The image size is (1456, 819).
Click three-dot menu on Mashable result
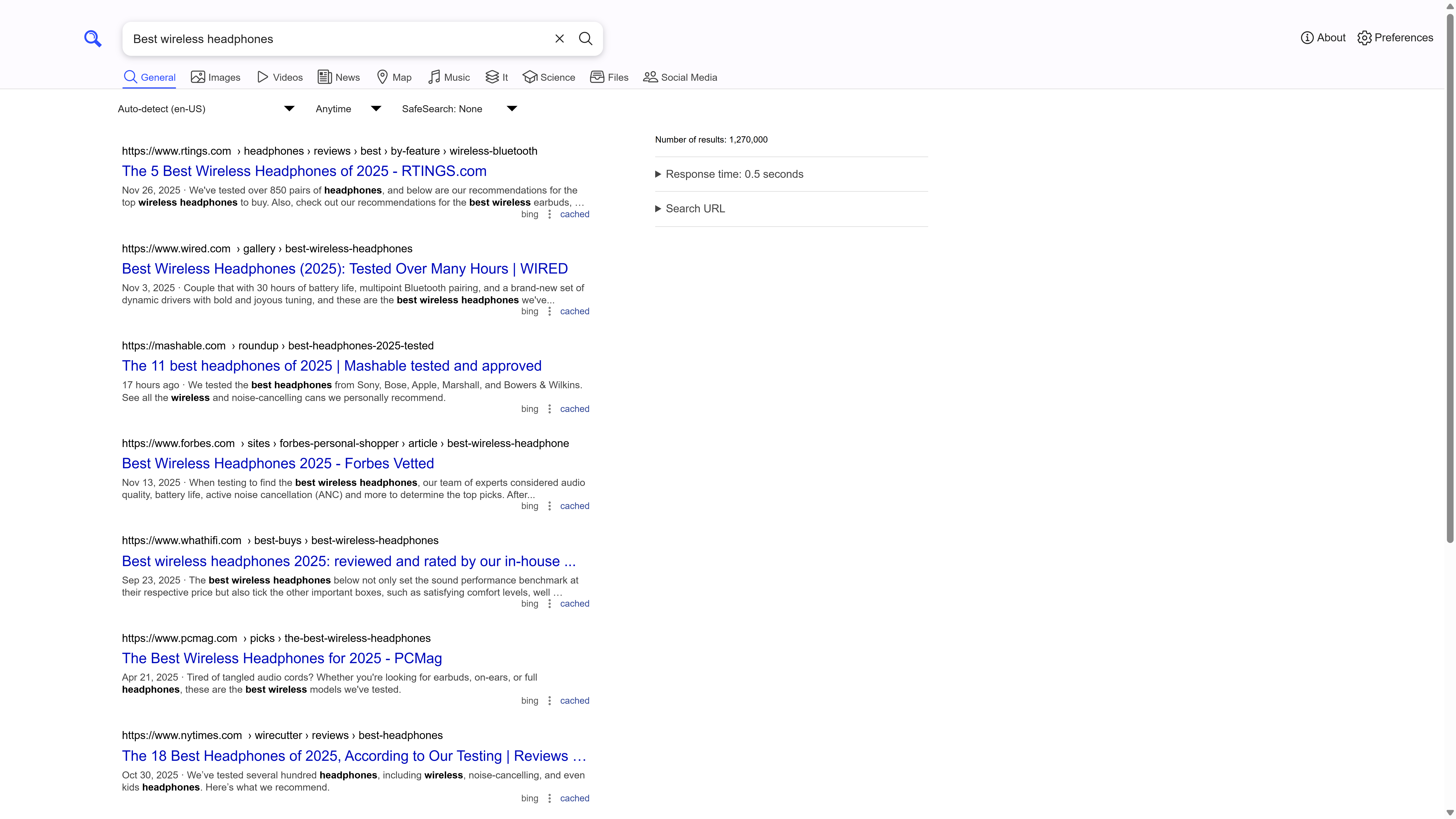click(x=549, y=409)
